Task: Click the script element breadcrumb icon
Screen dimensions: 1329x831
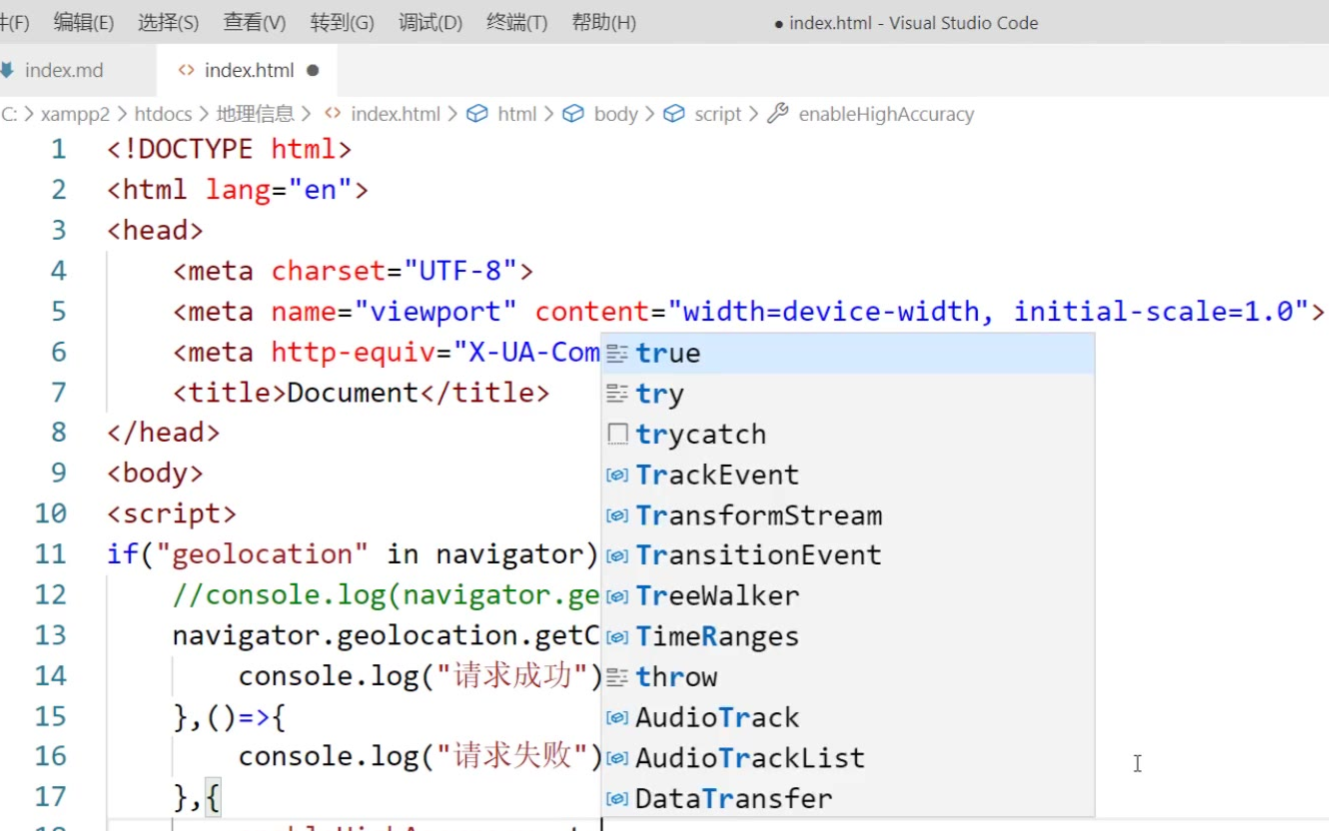Action: point(675,114)
